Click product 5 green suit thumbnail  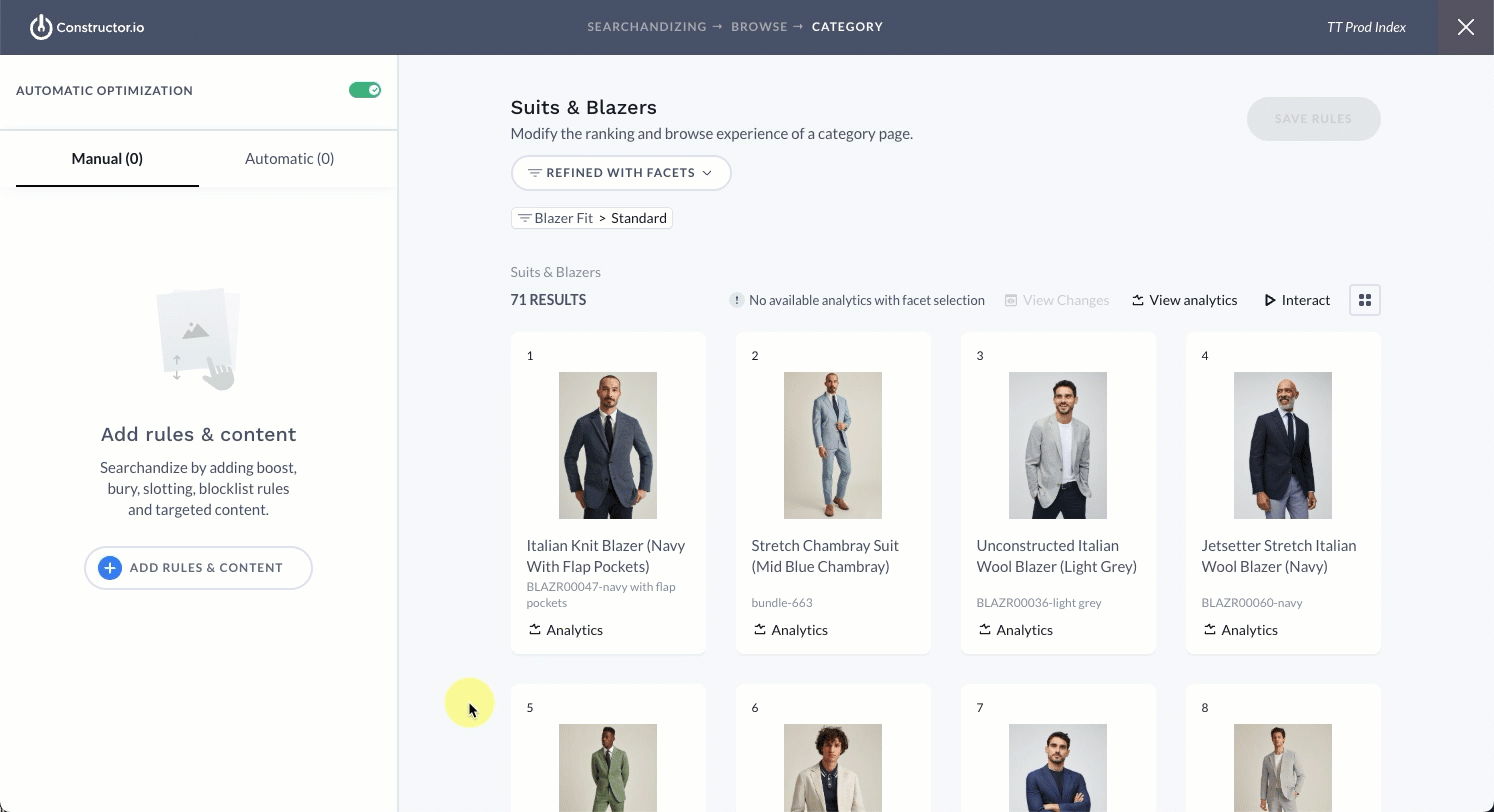(608, 768)
